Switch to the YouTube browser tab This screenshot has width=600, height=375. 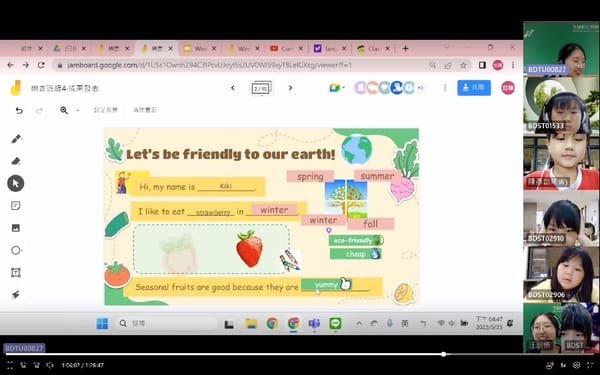[x=286, y=49]
